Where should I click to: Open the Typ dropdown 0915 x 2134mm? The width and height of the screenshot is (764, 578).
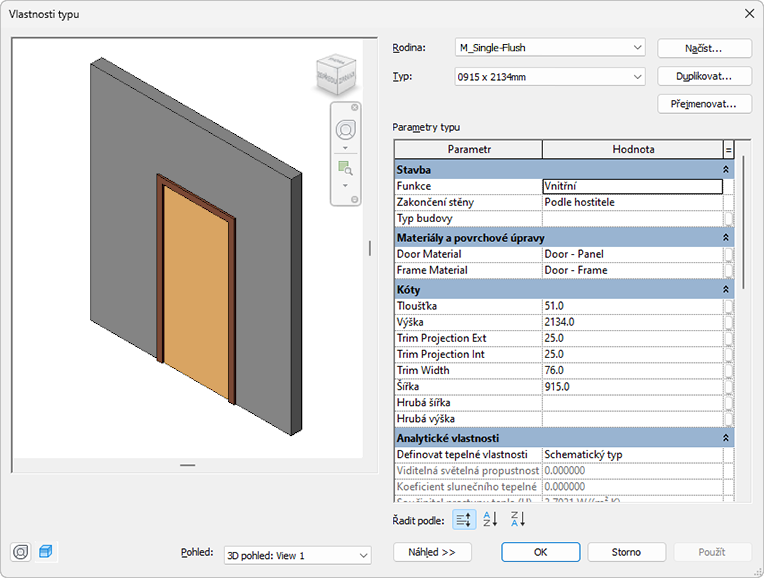coord(550,77)
